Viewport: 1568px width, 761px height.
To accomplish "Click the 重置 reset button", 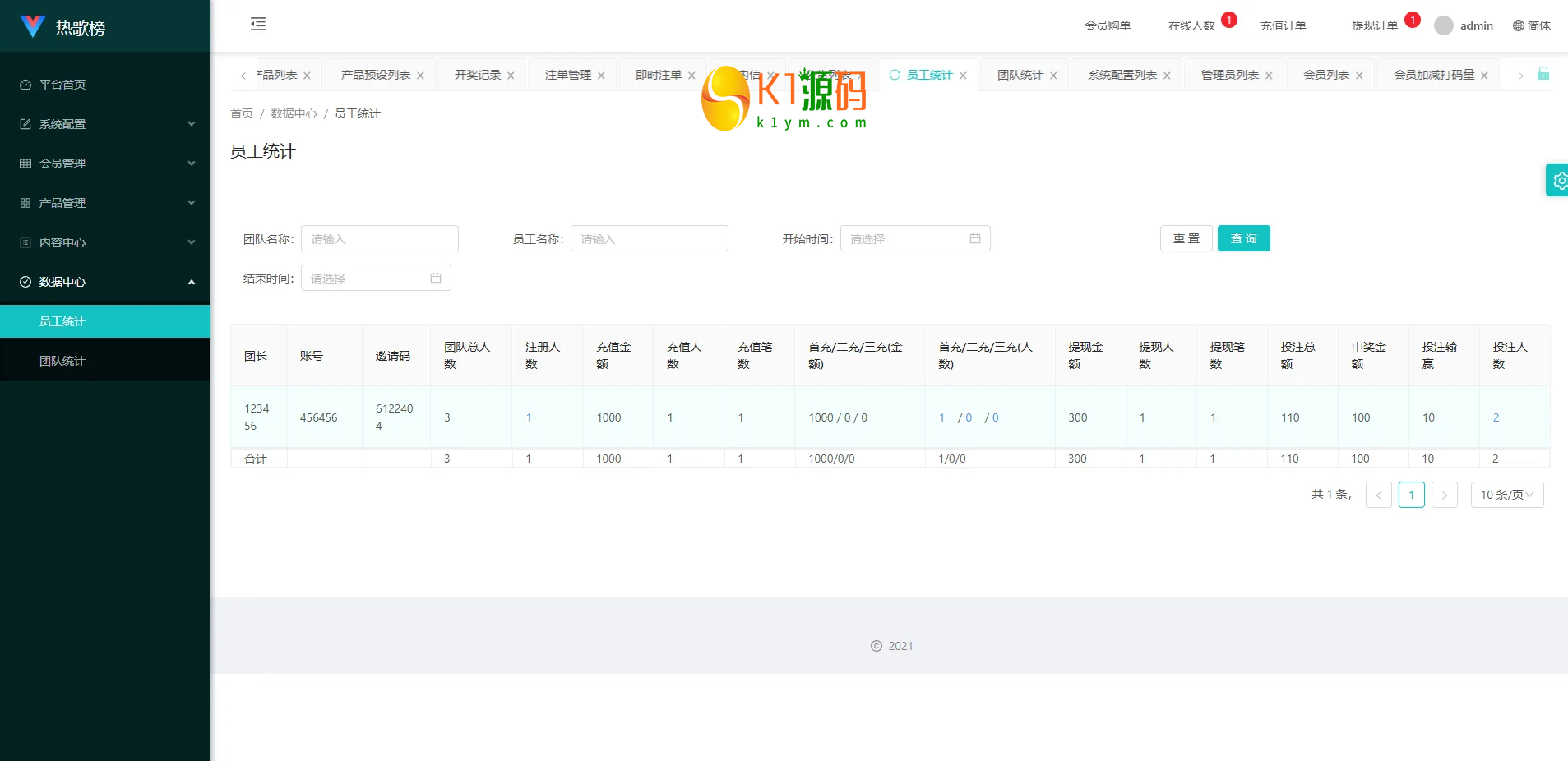I will 1186,238.
